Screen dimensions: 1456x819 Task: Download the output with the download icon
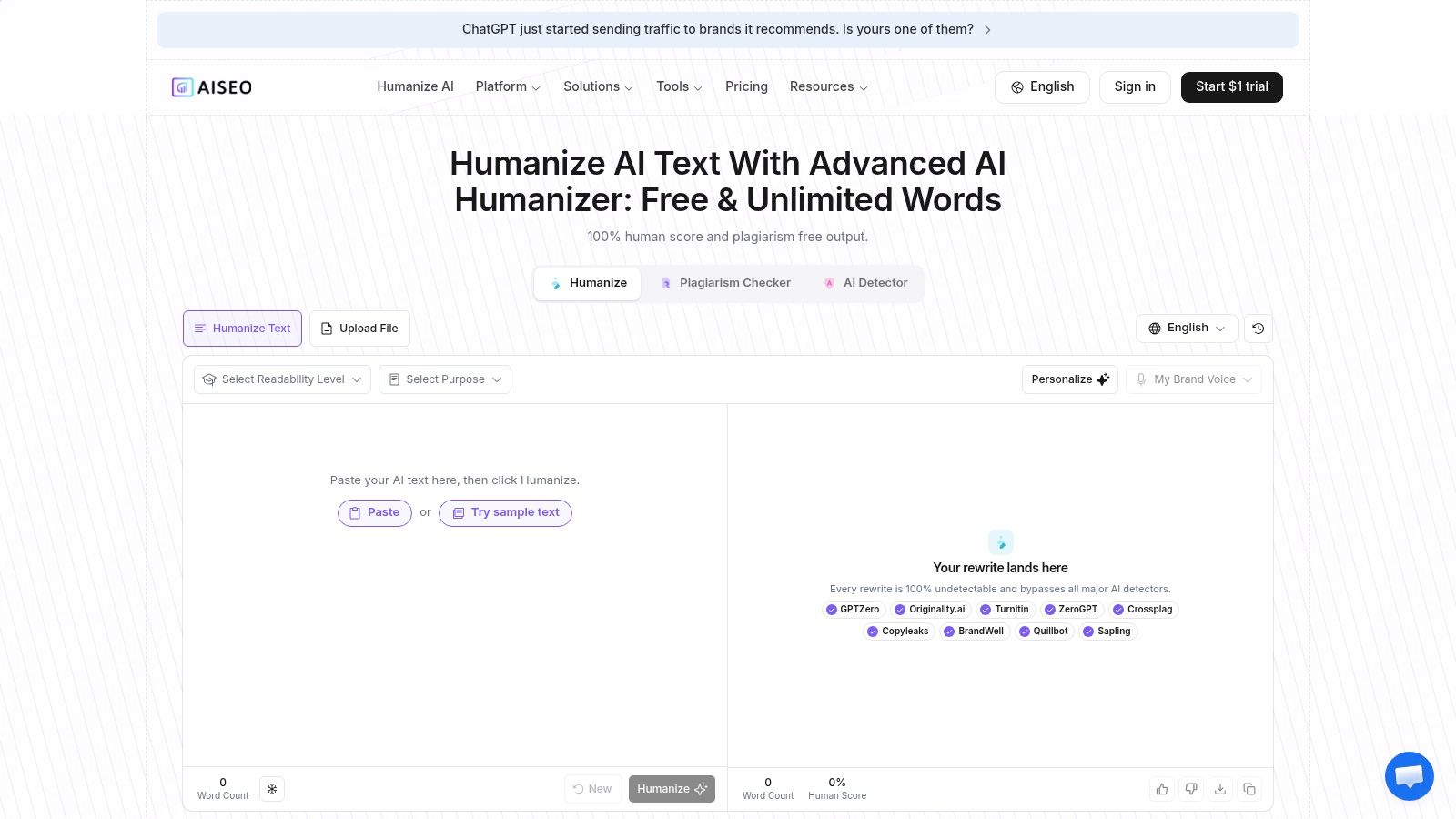pos(1220,789)
